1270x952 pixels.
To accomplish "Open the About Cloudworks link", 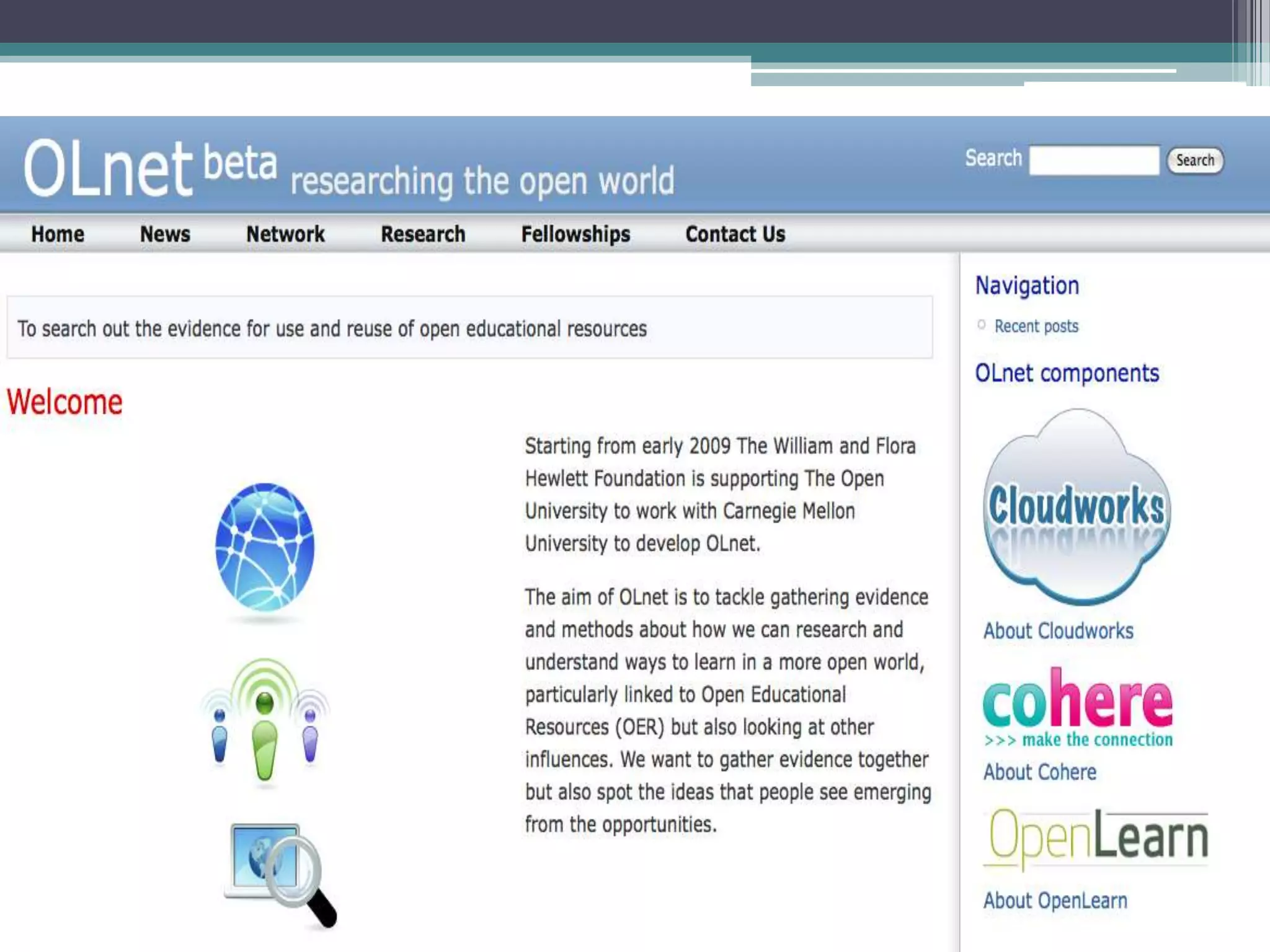I will point(1058,631).
